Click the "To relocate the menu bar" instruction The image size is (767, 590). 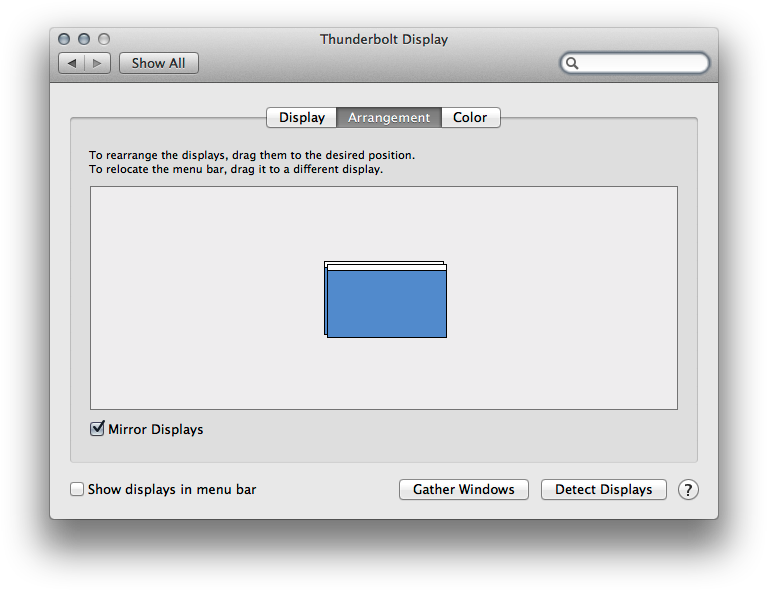[236, 169]
